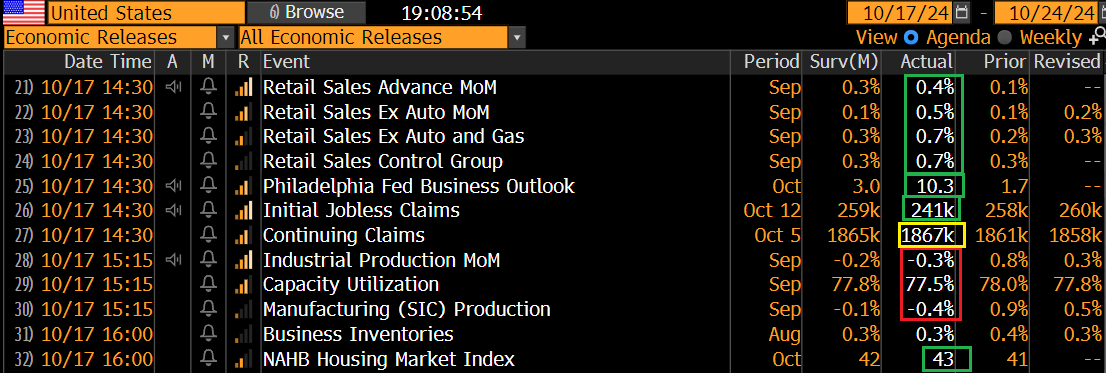The image size is (1106, 373).
Task: Click the speaker icon for Industrial Production MoM
Action: [x=172, y=260]
